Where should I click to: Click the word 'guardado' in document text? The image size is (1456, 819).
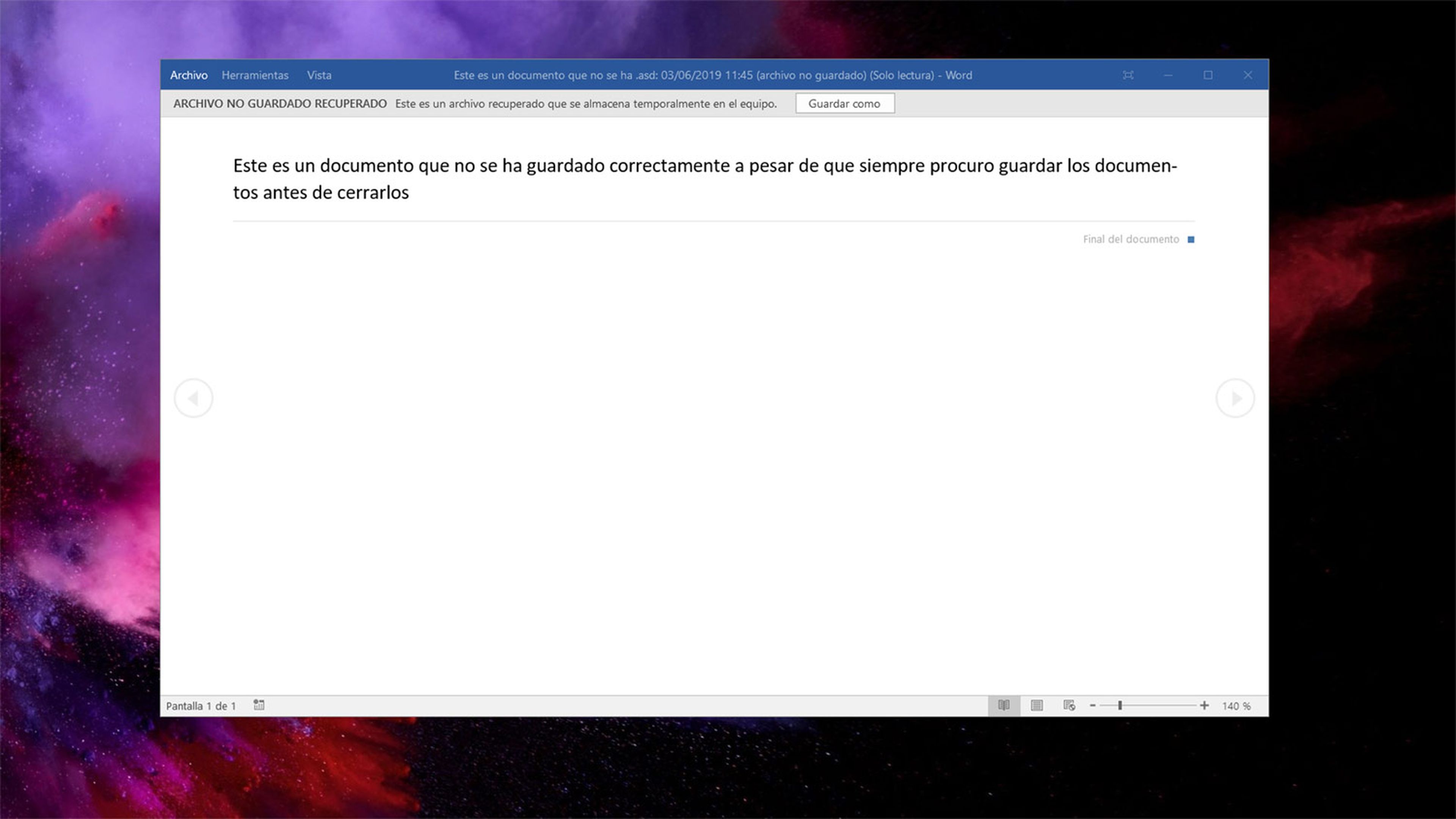(x=565, y=166)
